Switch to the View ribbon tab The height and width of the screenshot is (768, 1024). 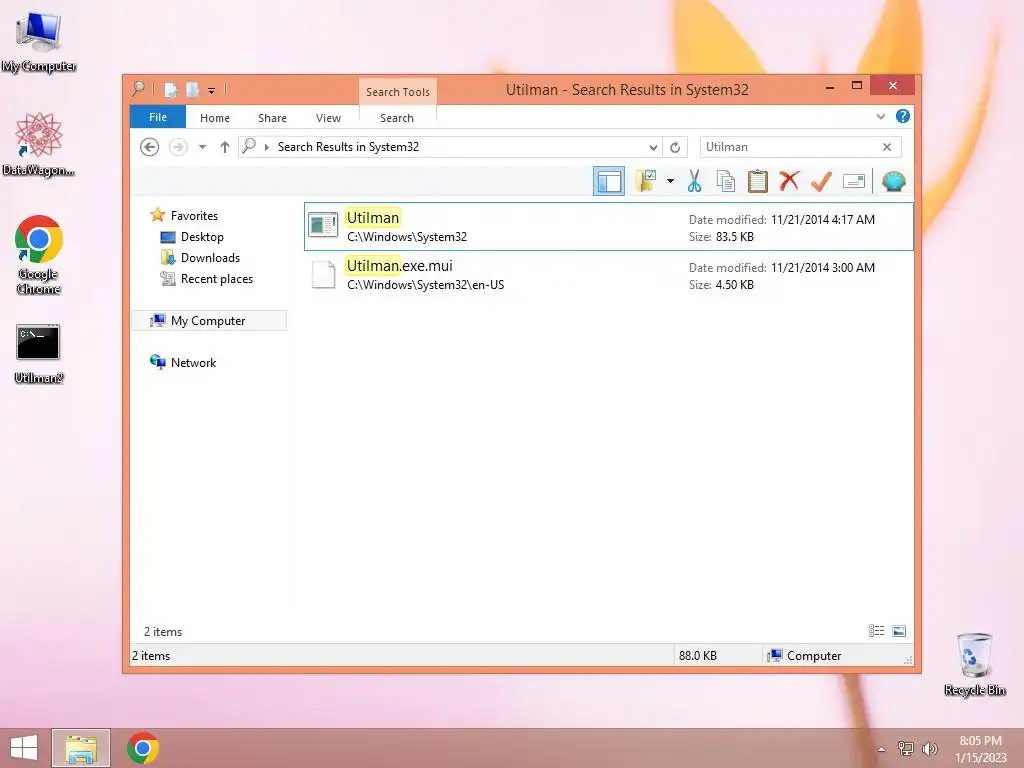click(x=328, y=118)
